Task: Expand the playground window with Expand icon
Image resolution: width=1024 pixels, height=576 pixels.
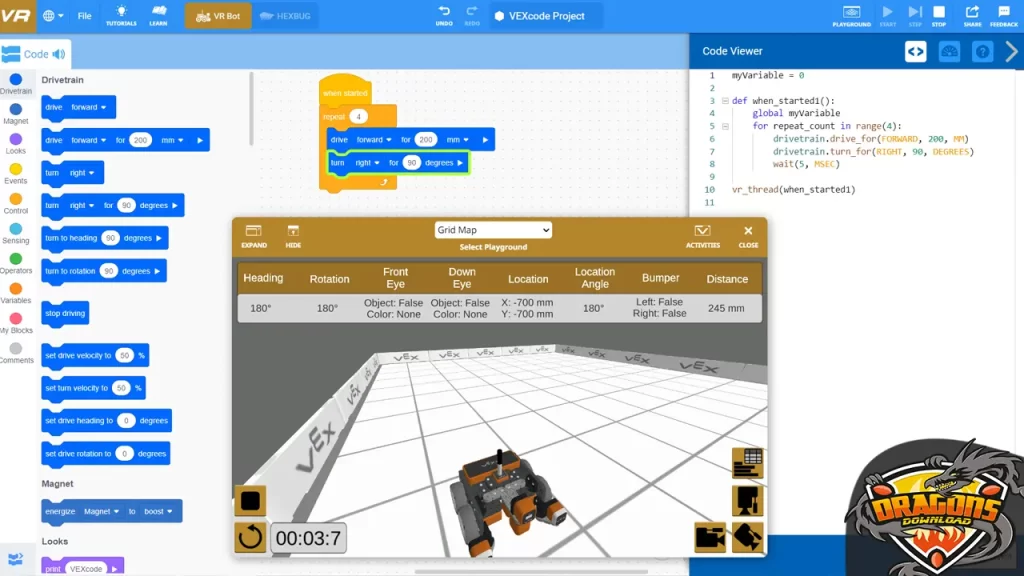Action: pyautogui.click(x=254, y=235)
